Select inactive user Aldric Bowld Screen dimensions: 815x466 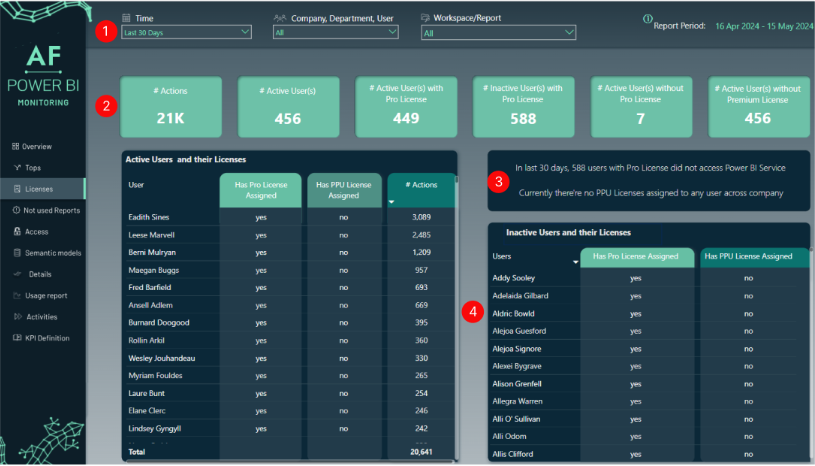click(x=513, y=313)
